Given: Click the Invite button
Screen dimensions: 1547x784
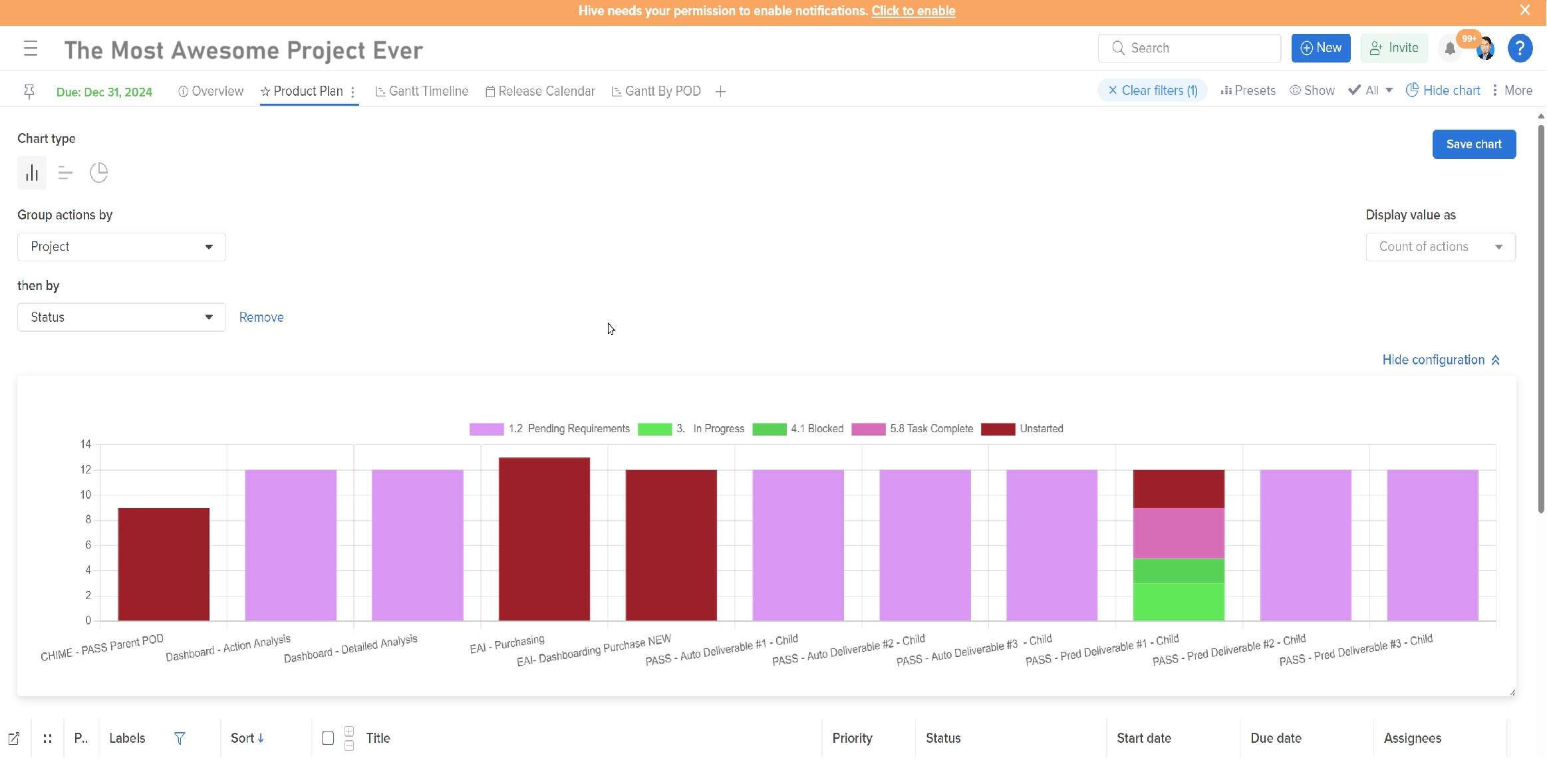Looking at the screenshot, I should pos(1394,48).
